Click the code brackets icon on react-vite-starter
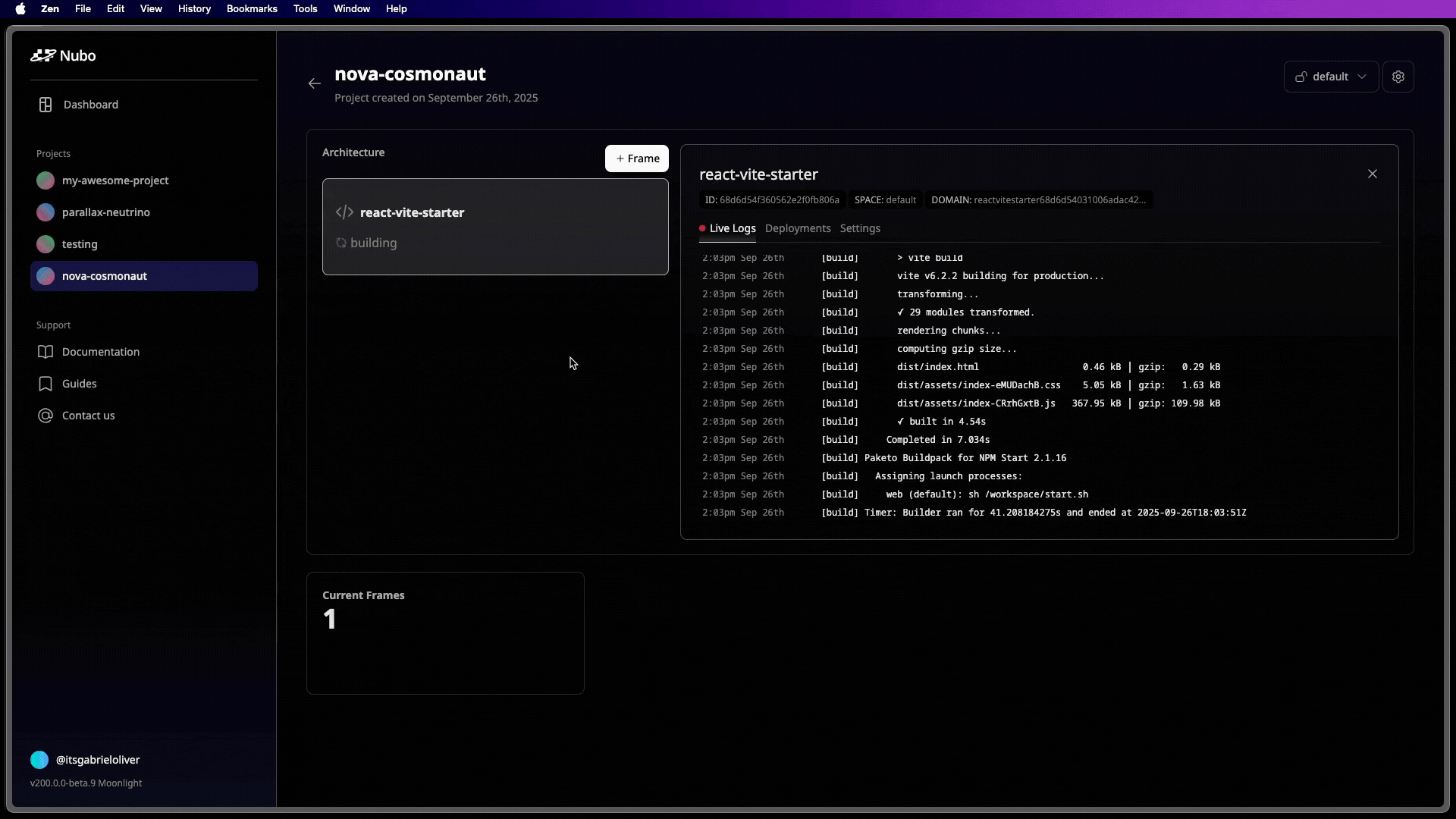 (x=344, y=212)
